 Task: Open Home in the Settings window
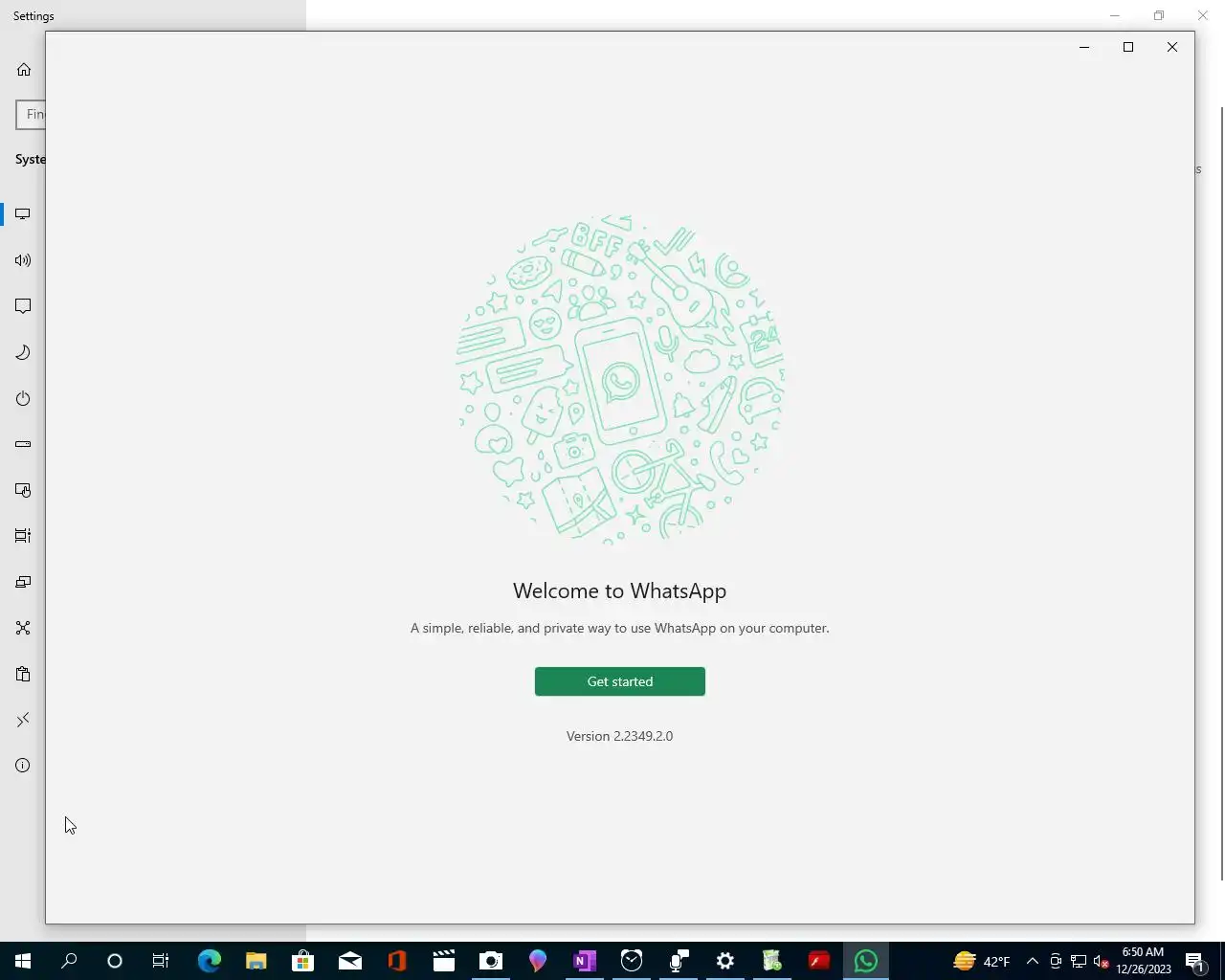[x=24, y=70]
